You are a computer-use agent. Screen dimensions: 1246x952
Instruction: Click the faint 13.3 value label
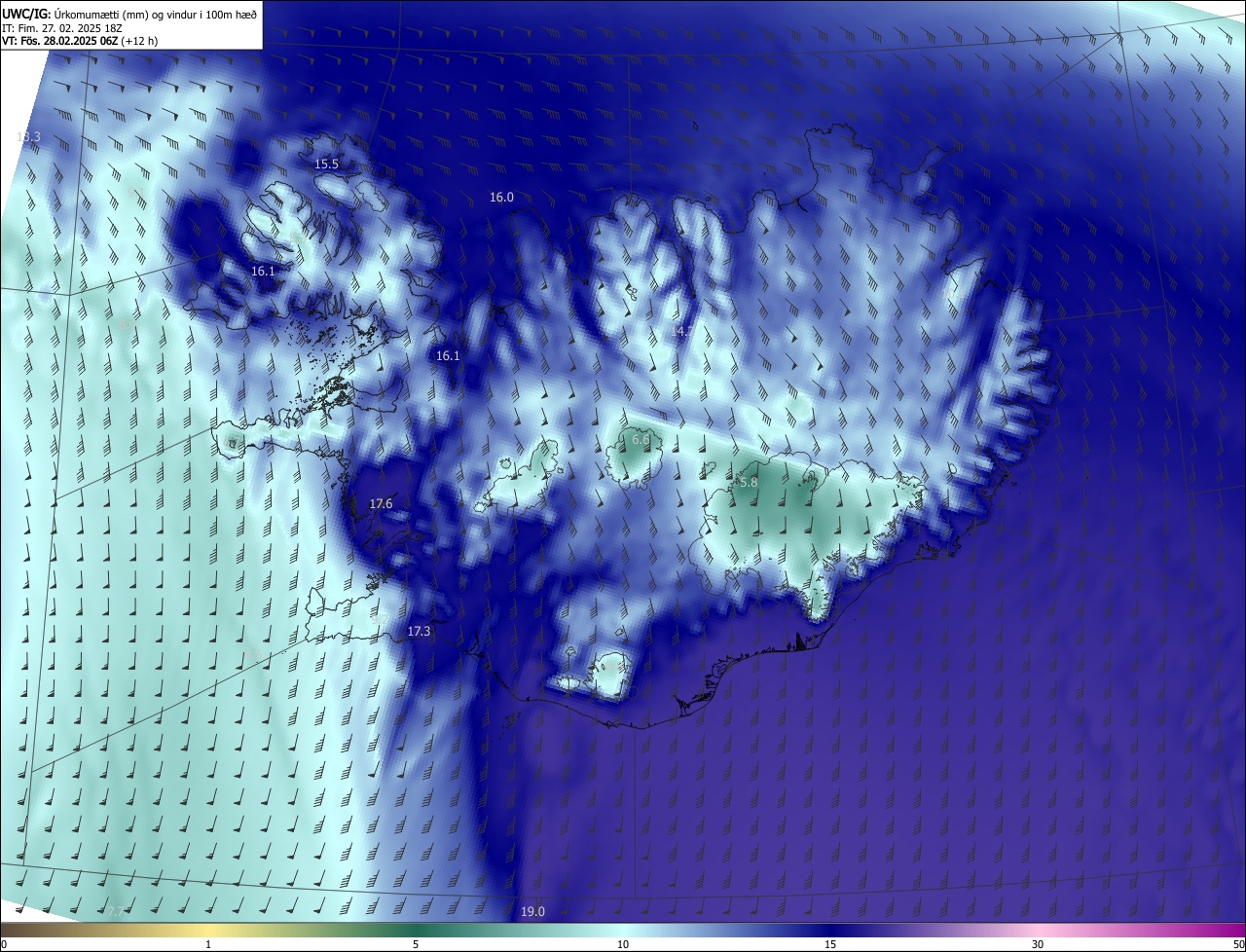click(x=28, y=137)
